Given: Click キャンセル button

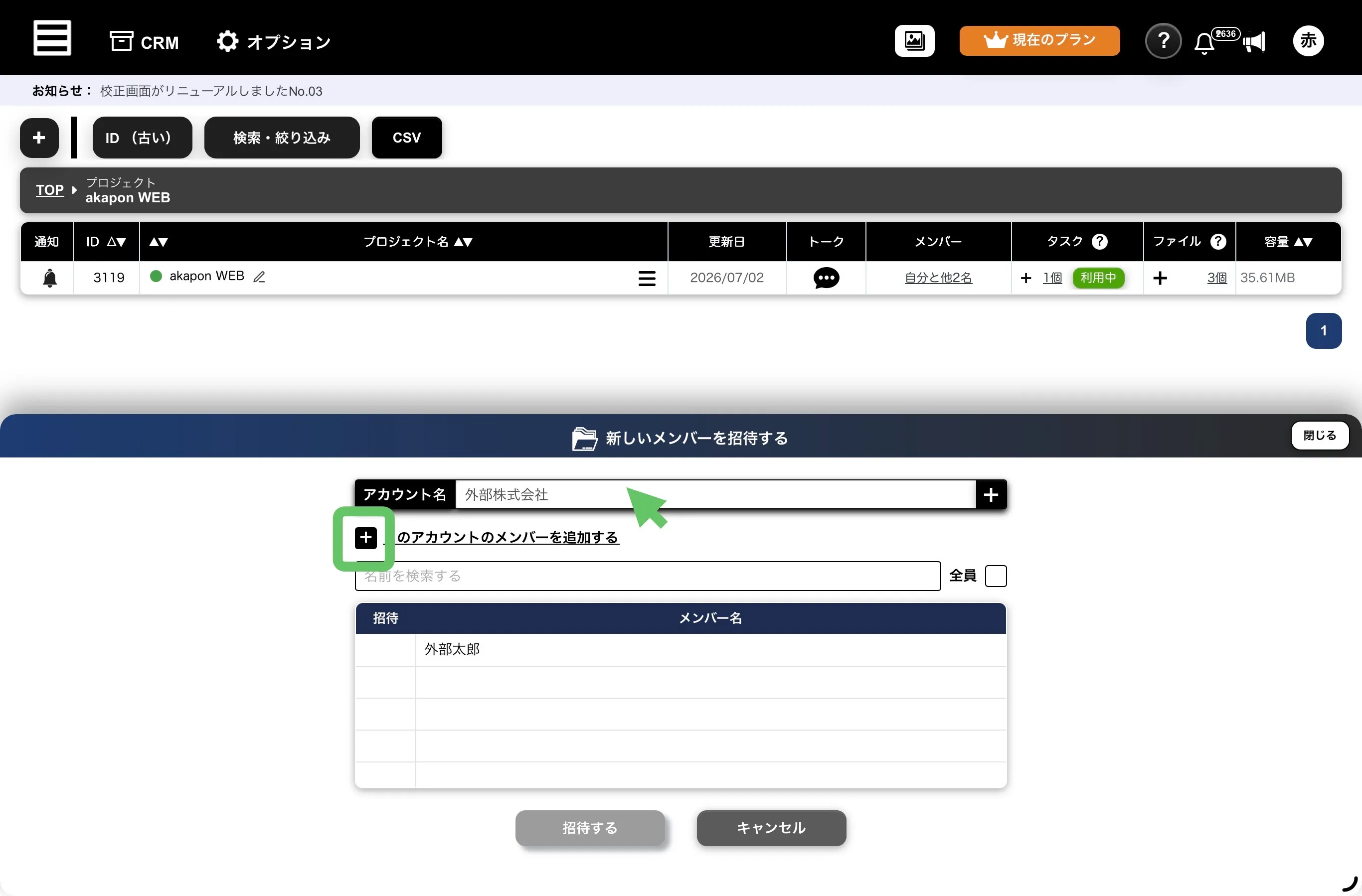Looking at the screenshot, I should click(x=771, y=828).
